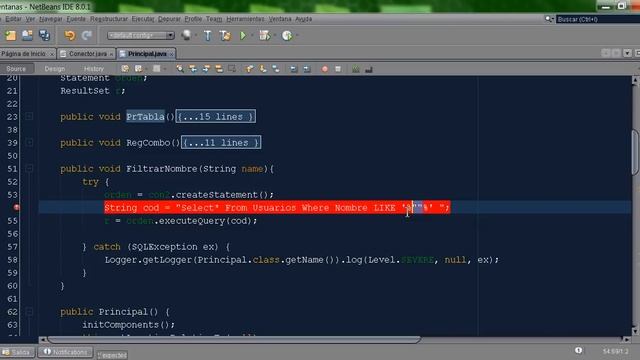Click Shift Line Left editor icon
This screenshot has width=640, height=360.
(x=293, y=69)
